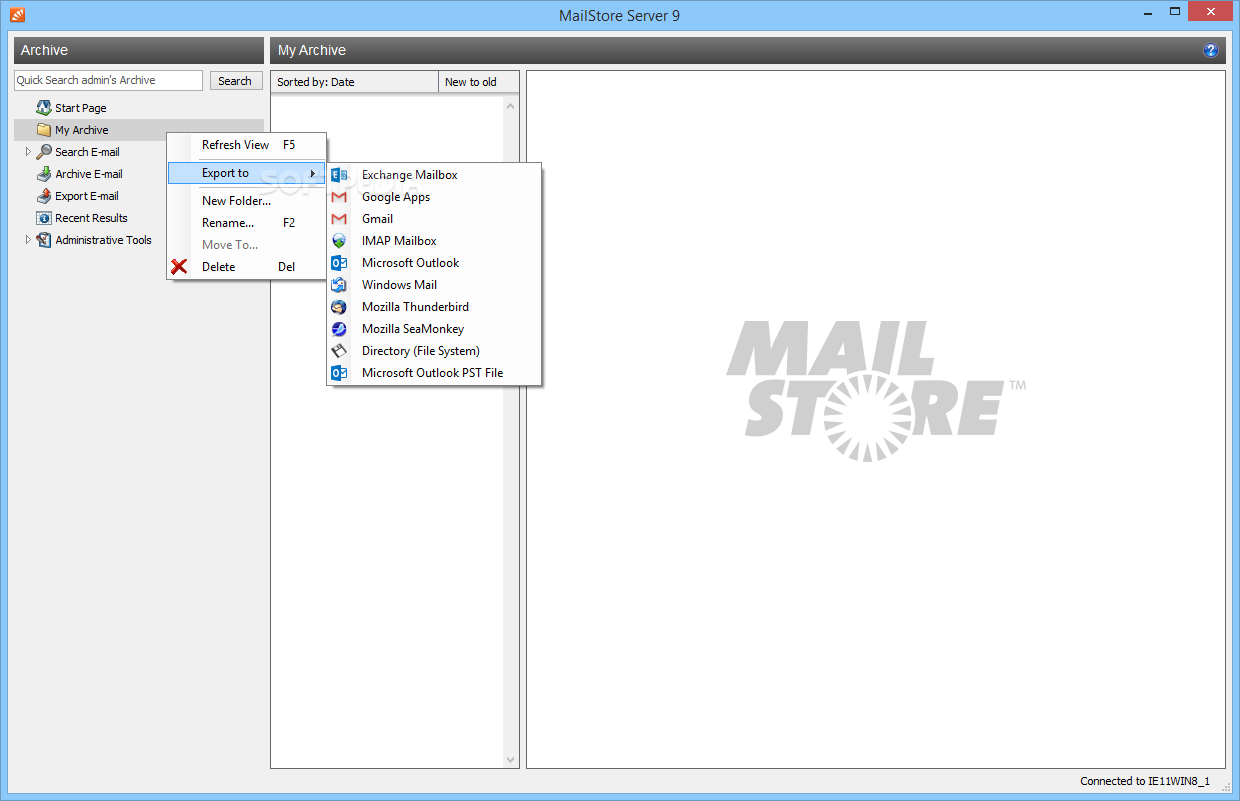The image size is (1240, 801).
Task: Select Windows Mail export target
Action: pos(435,285)
